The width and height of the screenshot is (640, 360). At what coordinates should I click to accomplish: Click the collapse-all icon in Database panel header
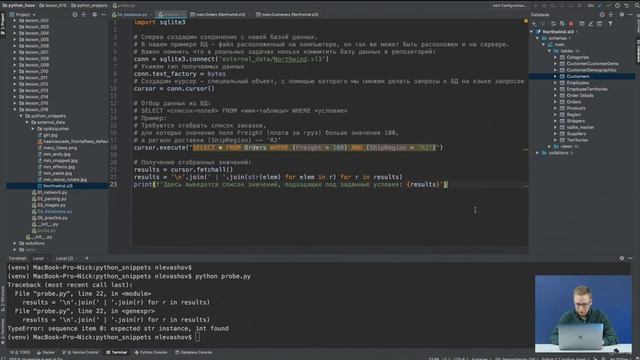coord(611,15)
